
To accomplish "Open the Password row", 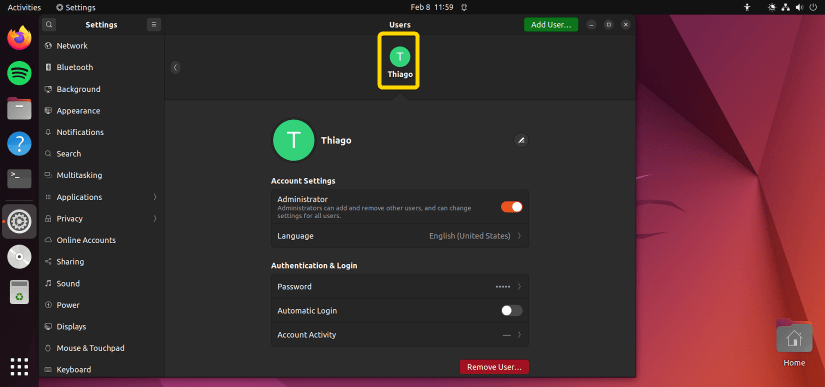I will click(x=400, y=287).
